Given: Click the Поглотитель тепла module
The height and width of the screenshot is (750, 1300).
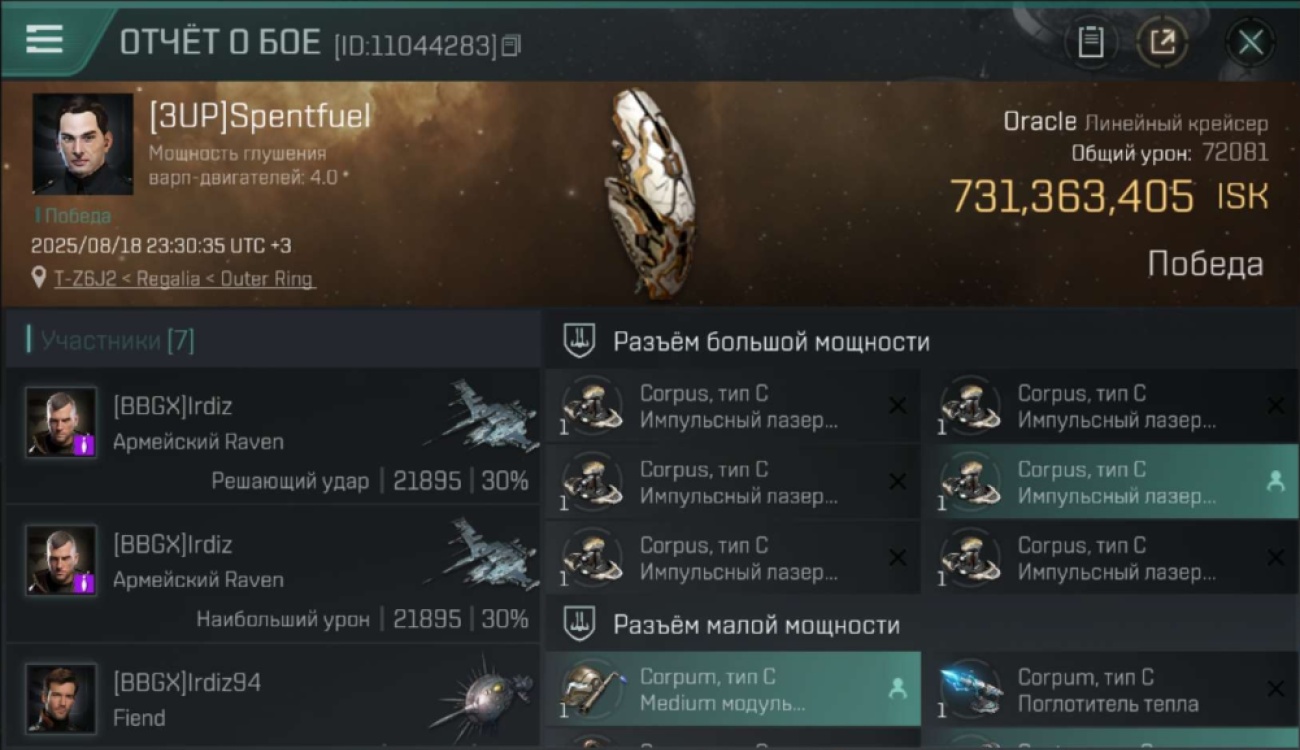Looking at the screenshot, I should 1108,689.
